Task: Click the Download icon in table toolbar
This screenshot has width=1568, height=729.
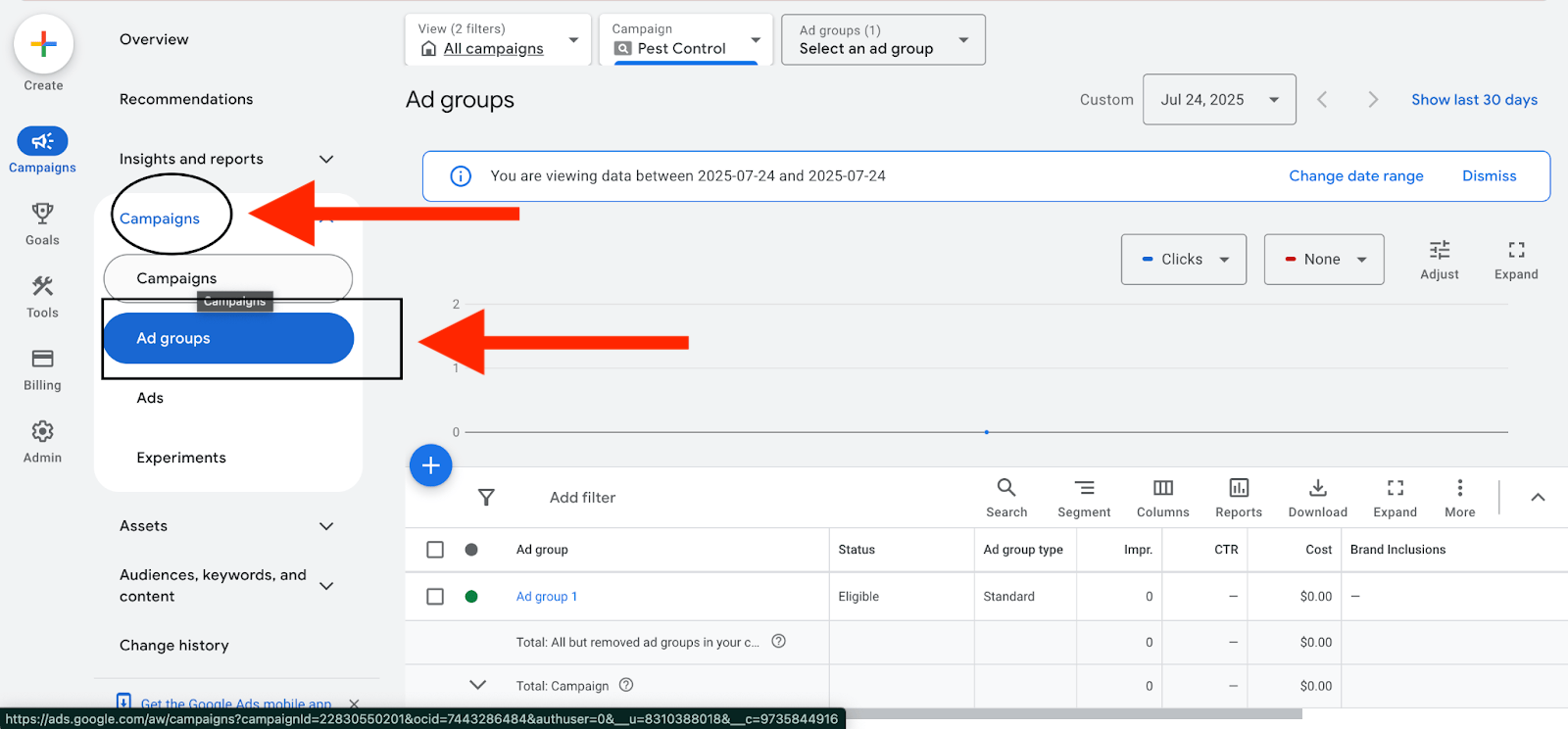Action: pyautogui.click(x=1317, y=488)
